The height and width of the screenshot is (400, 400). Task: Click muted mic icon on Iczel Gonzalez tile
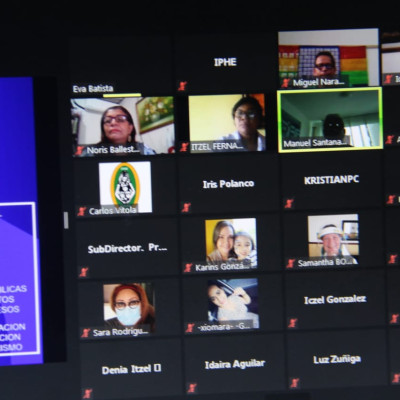293,323
